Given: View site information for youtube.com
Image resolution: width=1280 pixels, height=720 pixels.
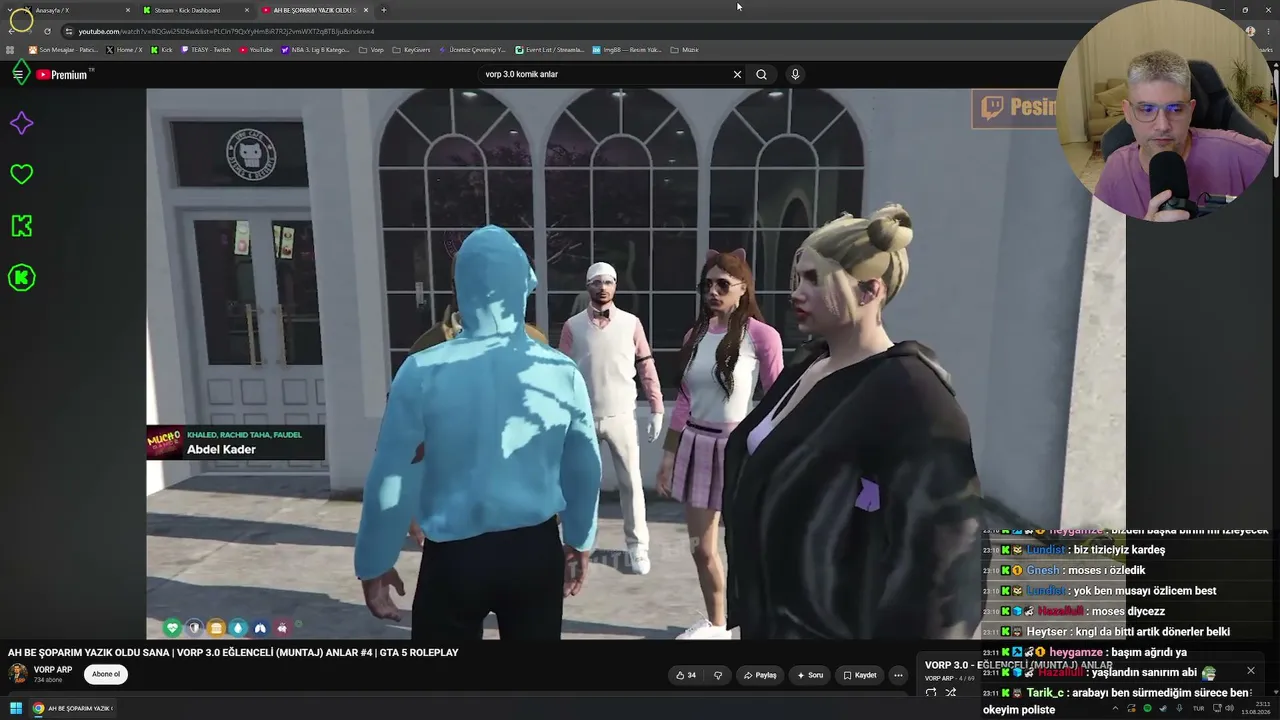Looking at the screenshot, I should click(68, 31).
